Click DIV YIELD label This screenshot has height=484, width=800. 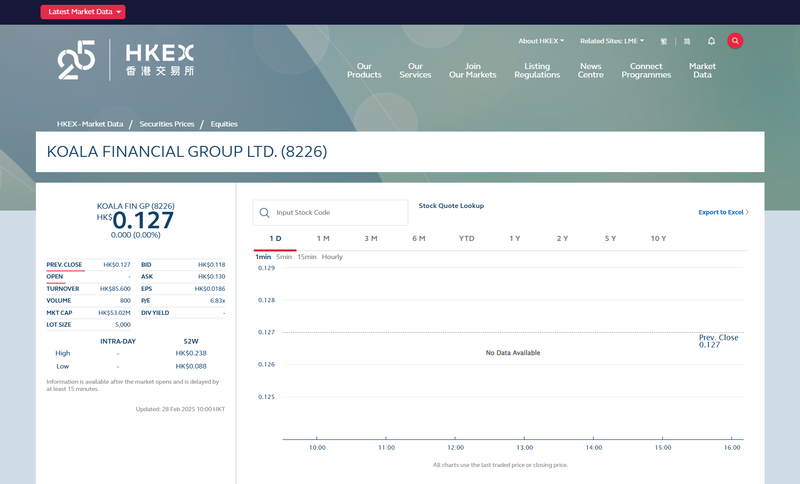(x=155, y=313)
